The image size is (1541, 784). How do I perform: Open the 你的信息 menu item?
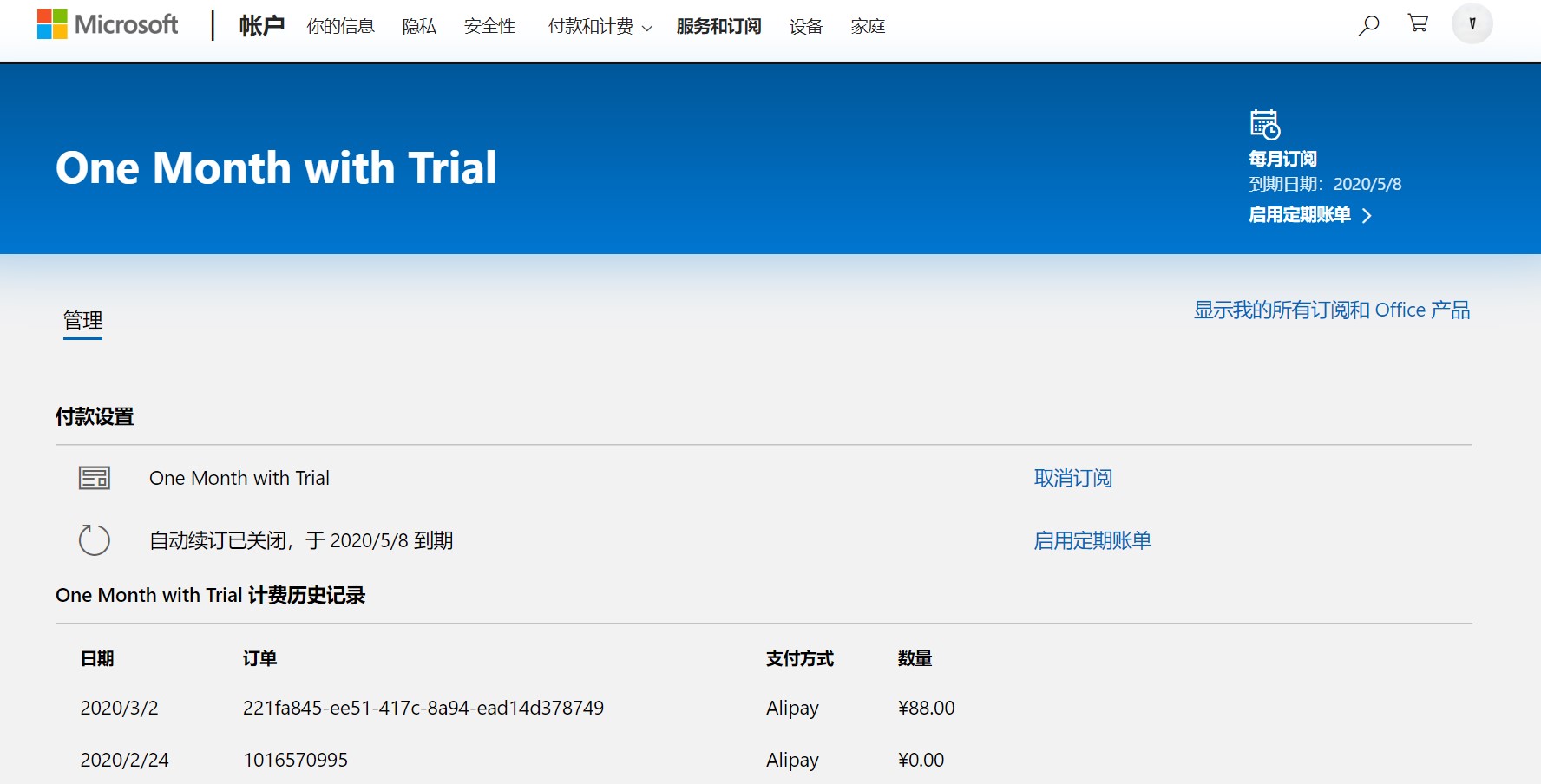click(341, 27)
